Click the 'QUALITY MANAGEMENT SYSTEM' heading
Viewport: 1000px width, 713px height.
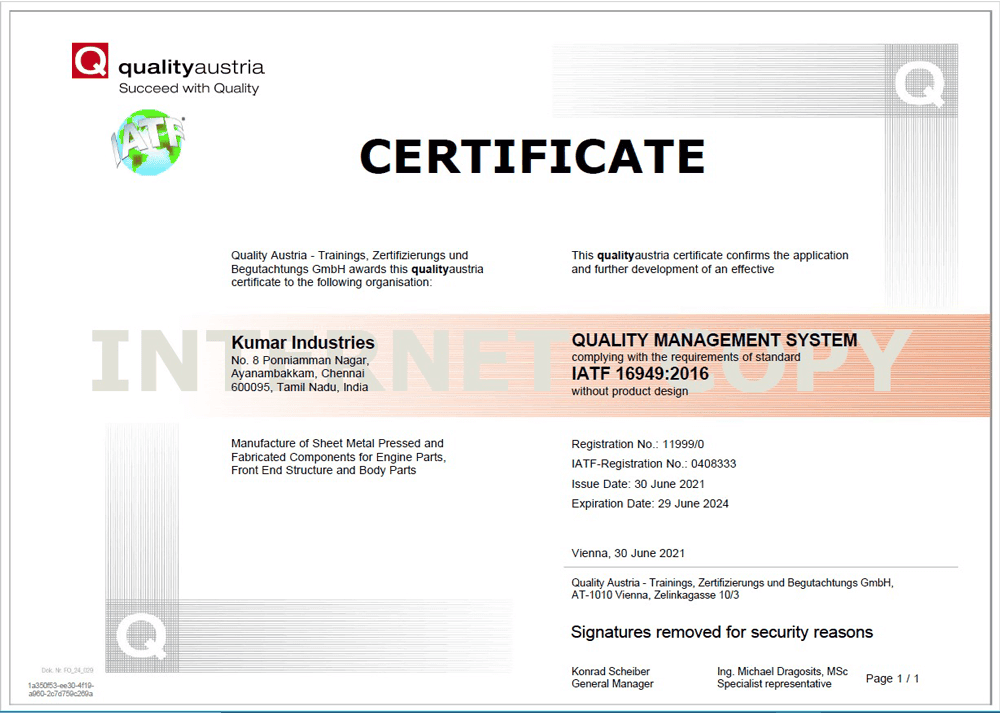[x=714, y=340]
